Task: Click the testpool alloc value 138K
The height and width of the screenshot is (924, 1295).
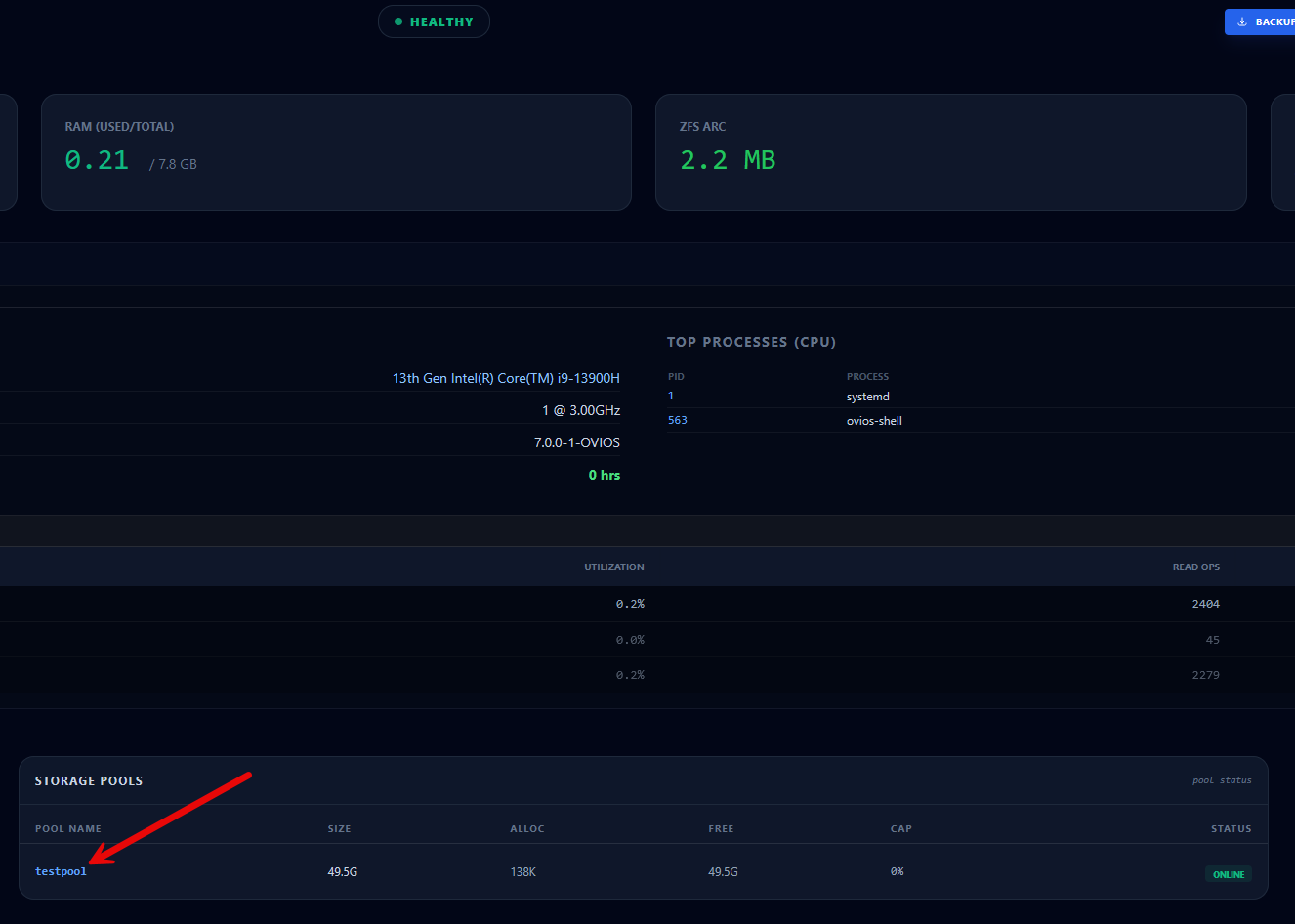Action: (523, 871)
